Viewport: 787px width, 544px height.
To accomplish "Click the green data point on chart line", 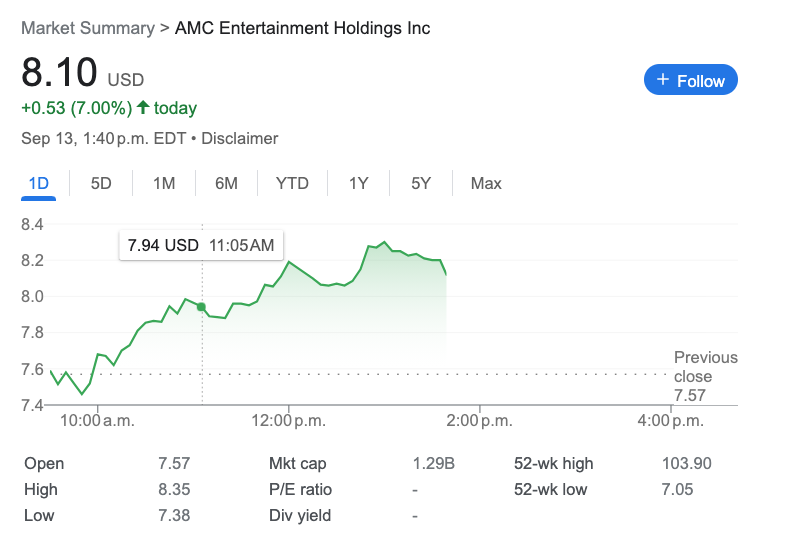I will [x=201, y=307].
